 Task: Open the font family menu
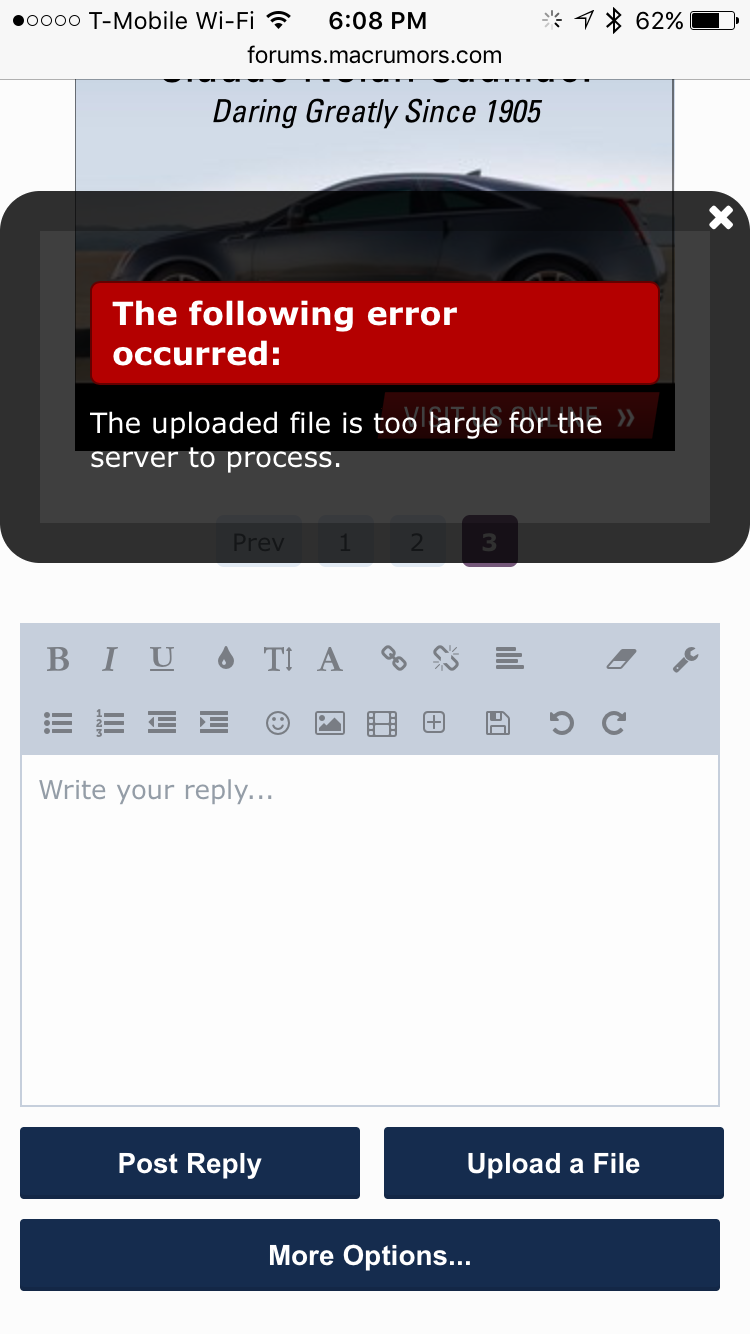tap(330, 659)
